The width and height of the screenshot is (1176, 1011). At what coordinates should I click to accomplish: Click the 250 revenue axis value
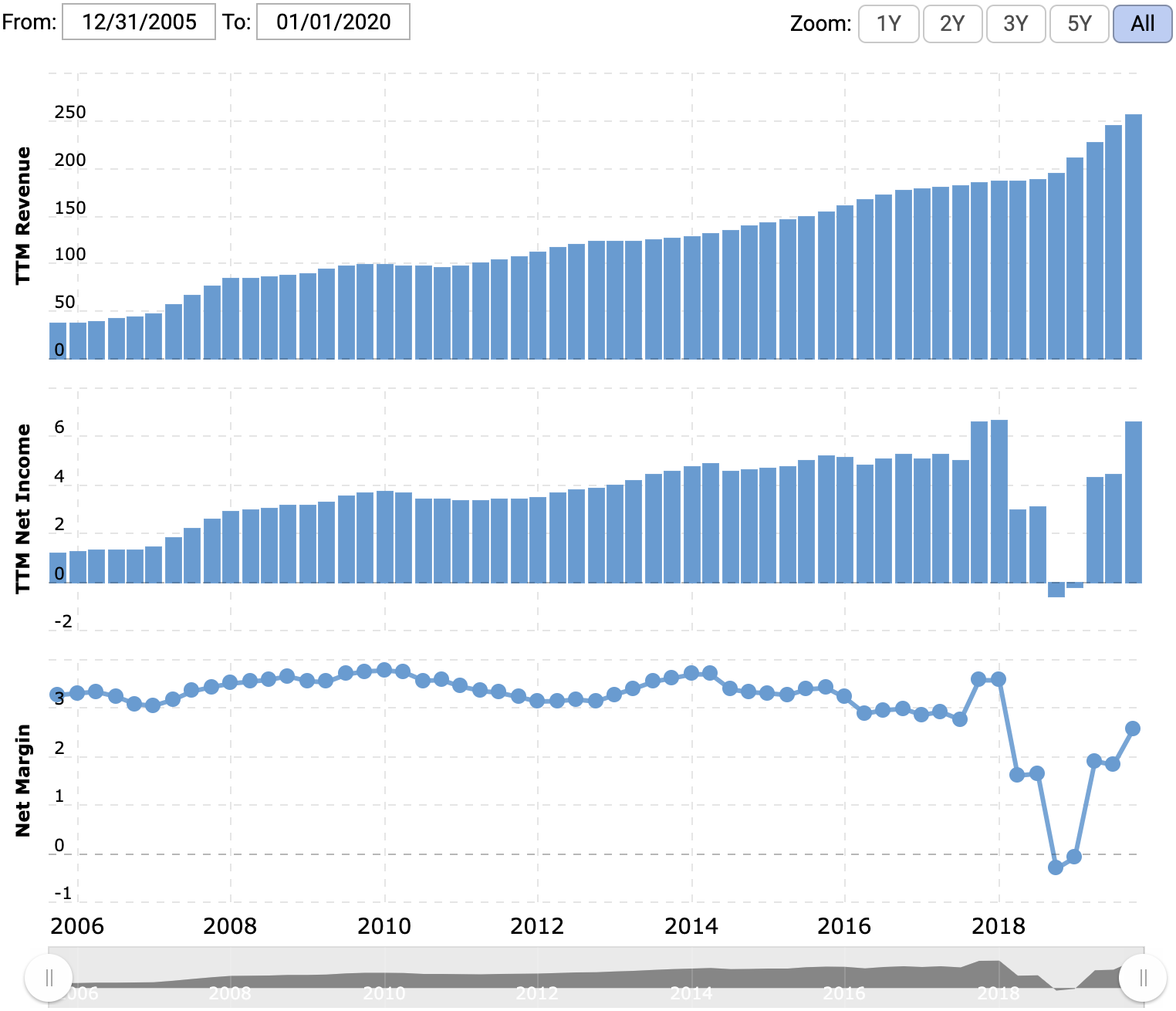click(x=70, y=113)
